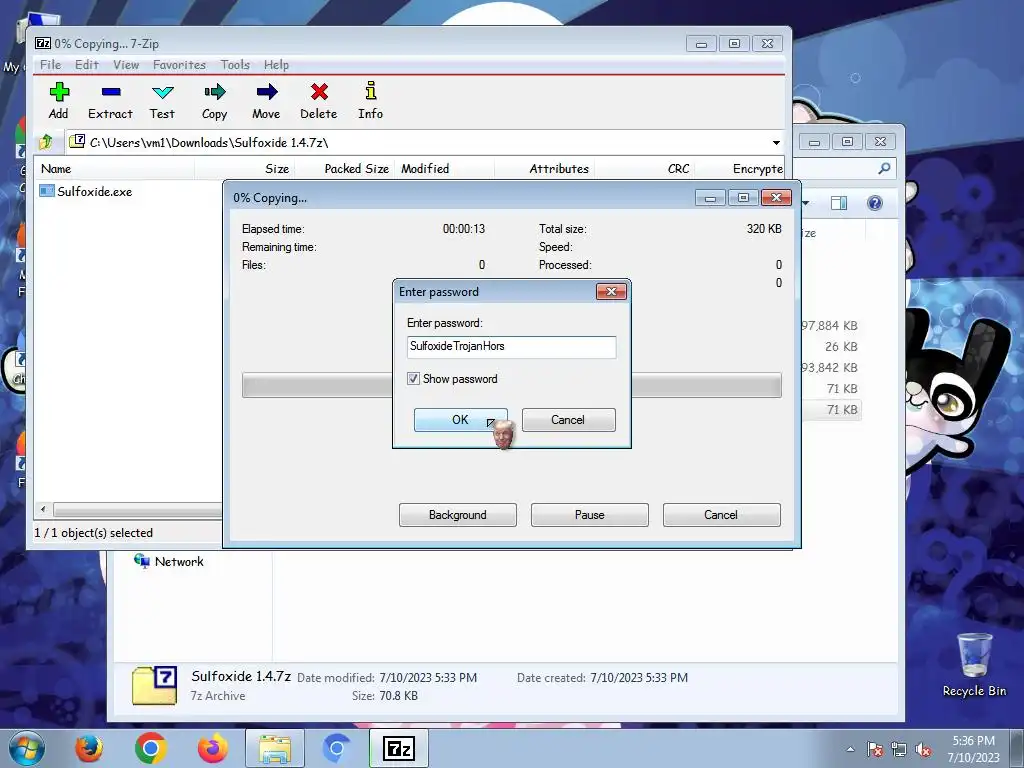1024x768 pixels.
Task: Open the Tools menu
Action: pyautogui.click(x=235, y=65)
